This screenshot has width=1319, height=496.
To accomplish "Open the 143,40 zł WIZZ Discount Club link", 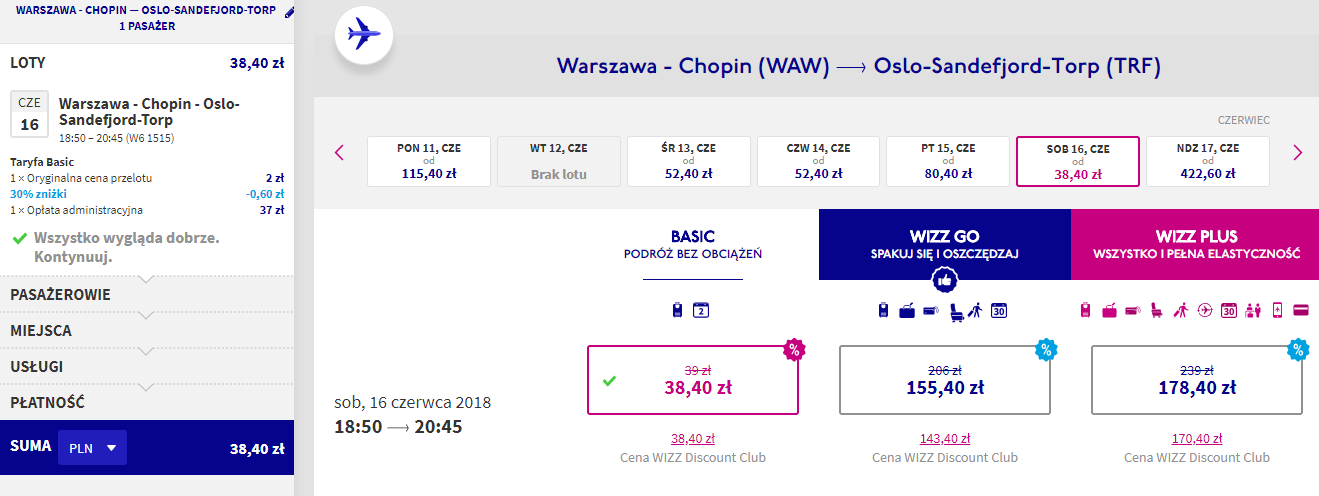I will 944,439.
